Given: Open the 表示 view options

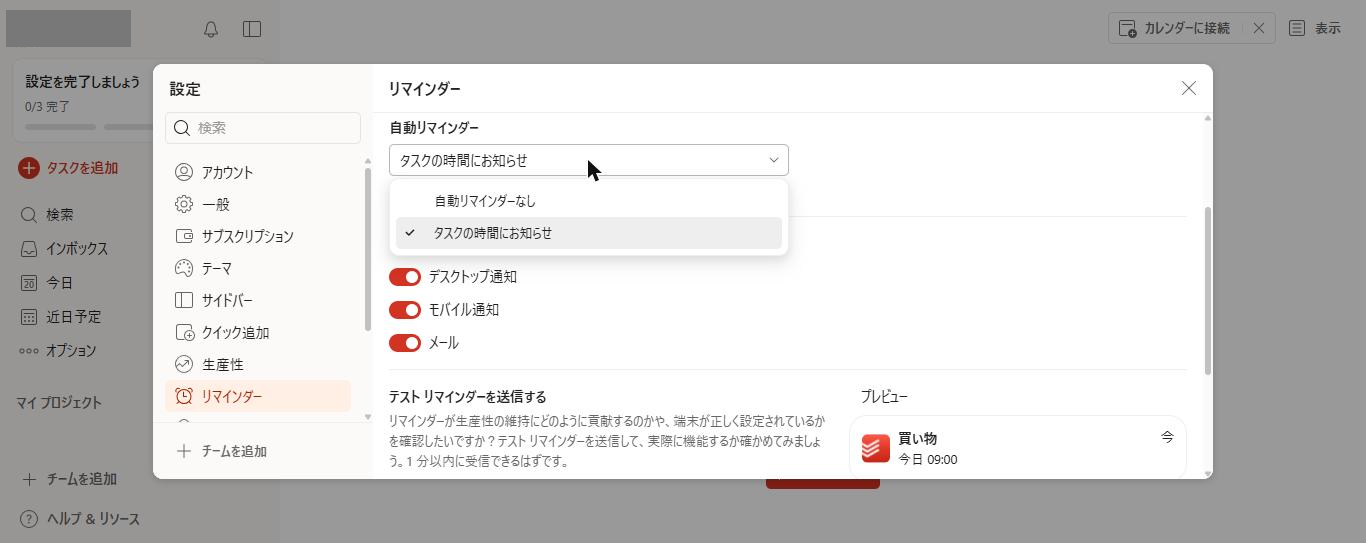Looking at the screenshot, I should pos(1315,28).
